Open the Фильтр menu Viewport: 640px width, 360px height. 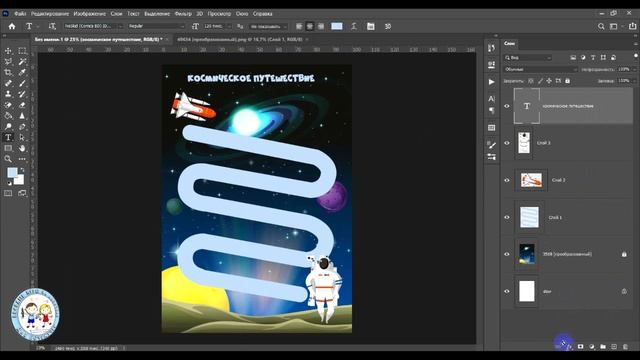183,13
